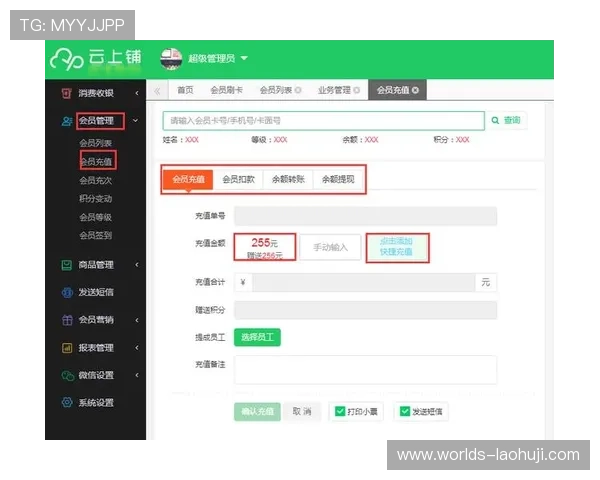Select the 余额转账 sub-tab

click(x=288, y=179)
